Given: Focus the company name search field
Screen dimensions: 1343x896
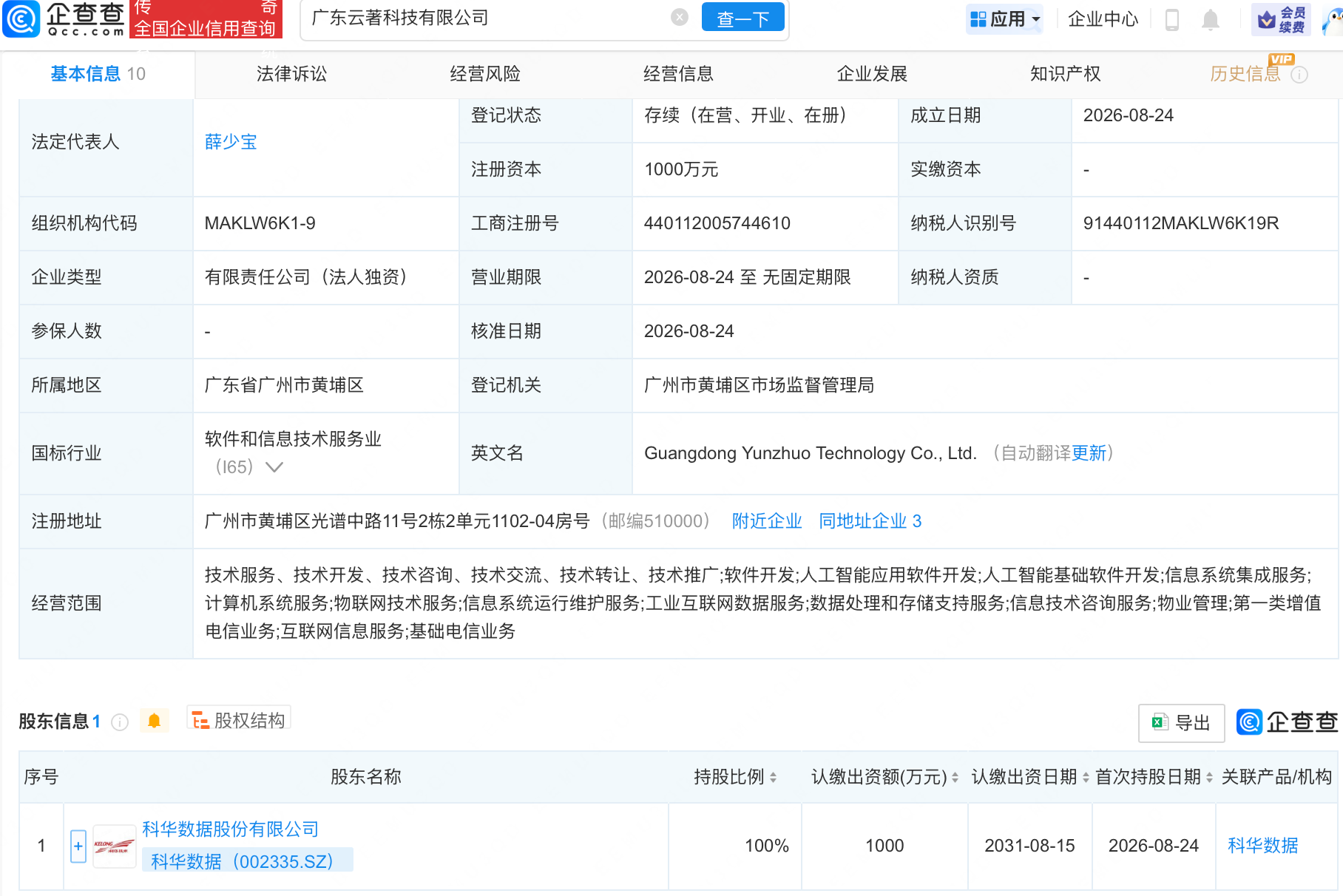Looking at the screenshot, I should coord(488,18).
